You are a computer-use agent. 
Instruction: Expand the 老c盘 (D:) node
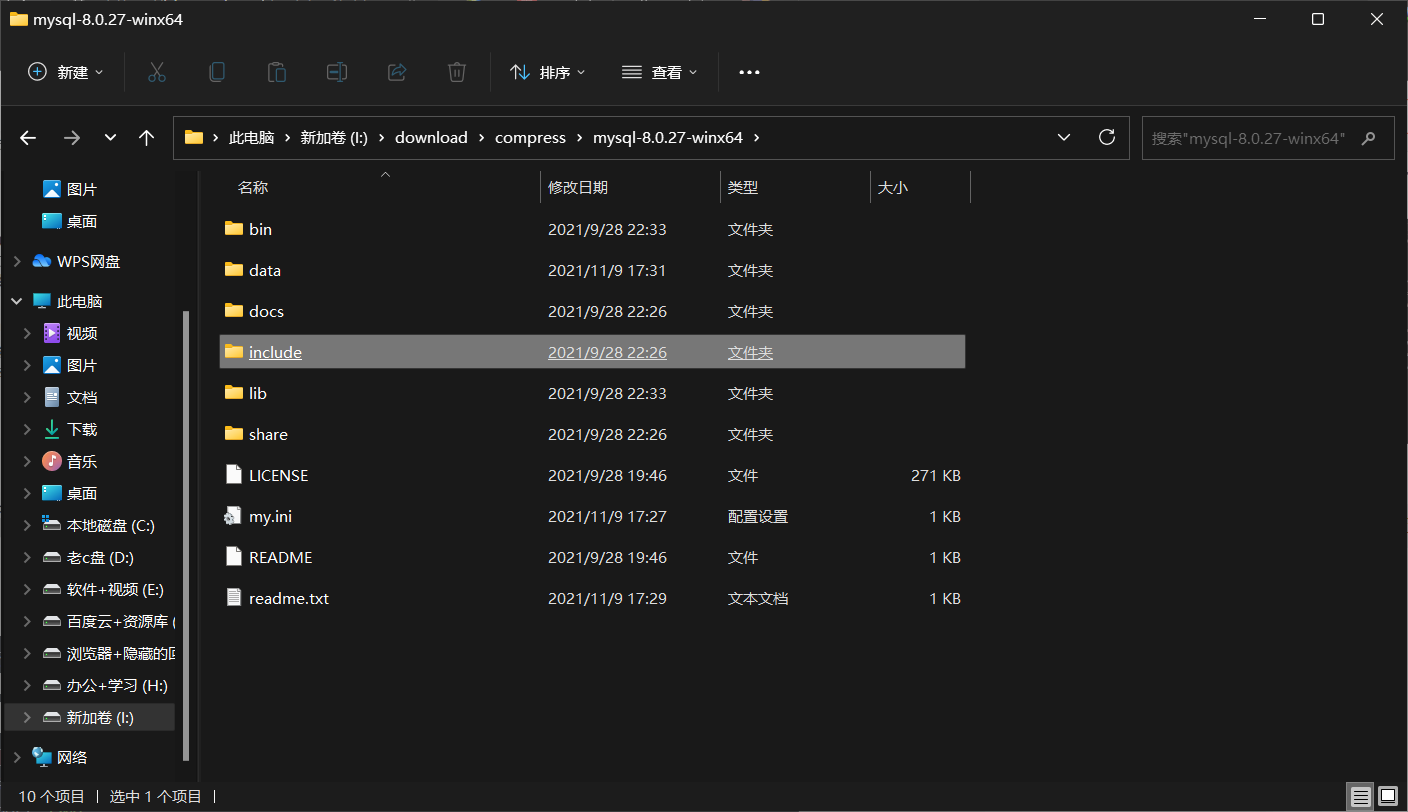(x=27, y=557)
